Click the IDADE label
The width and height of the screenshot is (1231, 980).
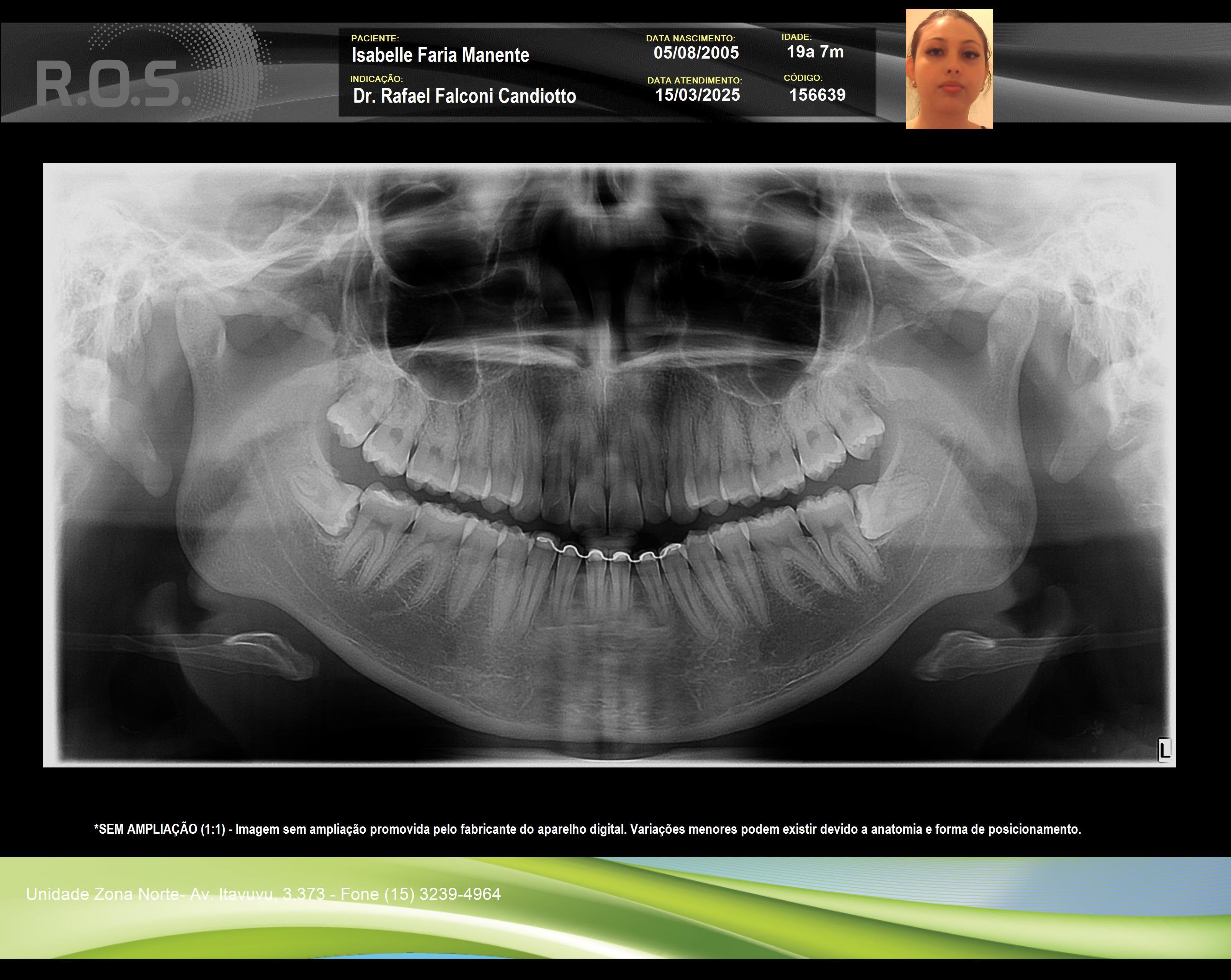click(796, 36)
